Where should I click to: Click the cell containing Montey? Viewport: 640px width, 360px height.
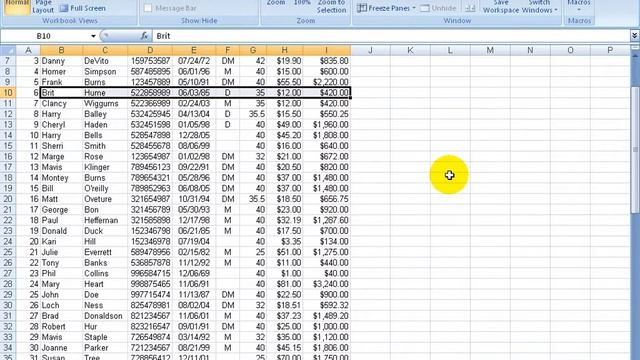tap(62, 178)
